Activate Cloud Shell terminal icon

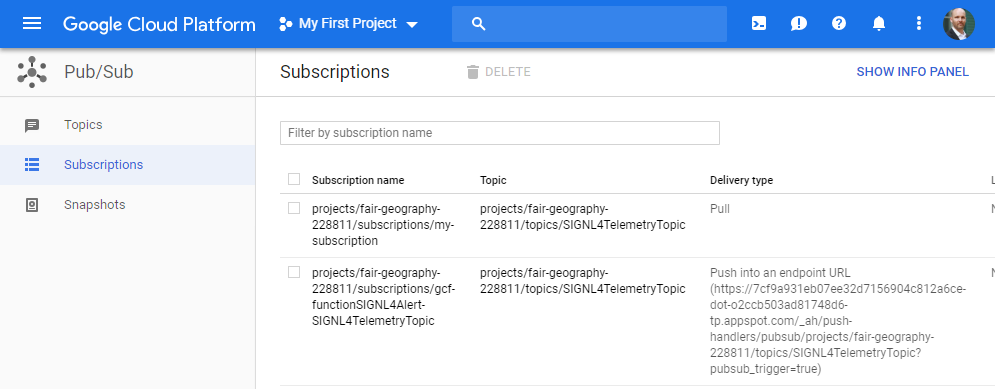click(758, 24)
